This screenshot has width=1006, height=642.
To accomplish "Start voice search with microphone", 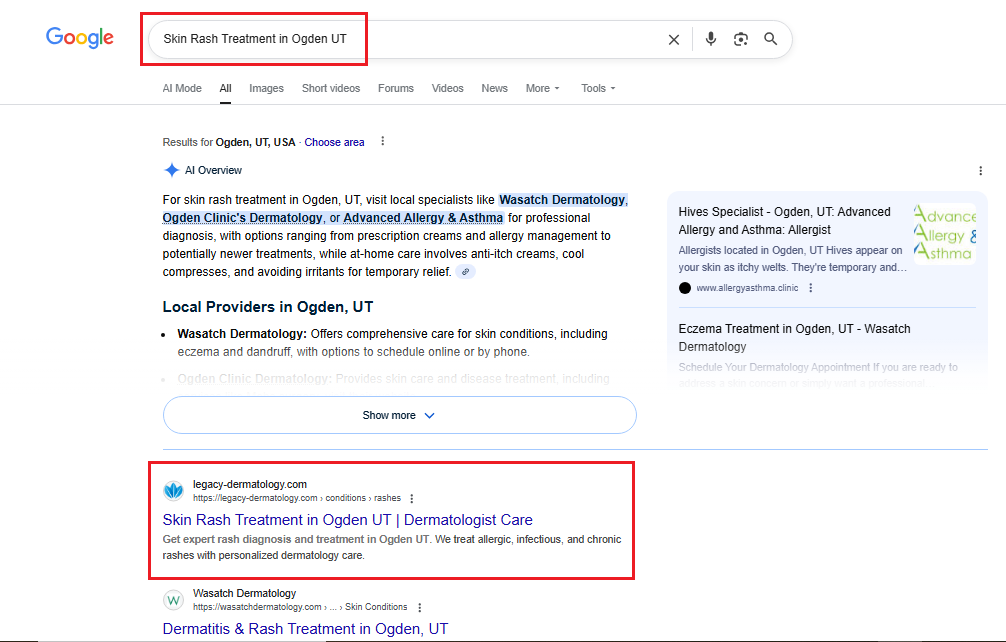I will 710,39.
